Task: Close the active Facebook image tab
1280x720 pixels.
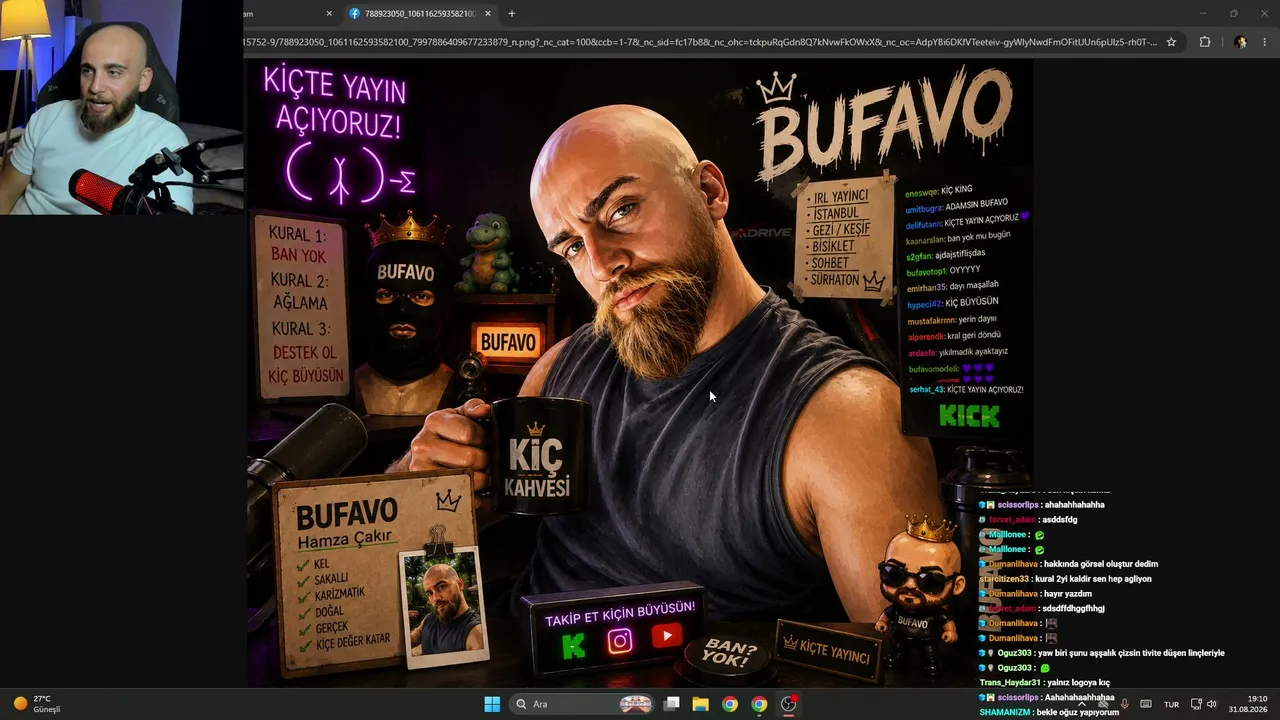Action: [487, 14]
